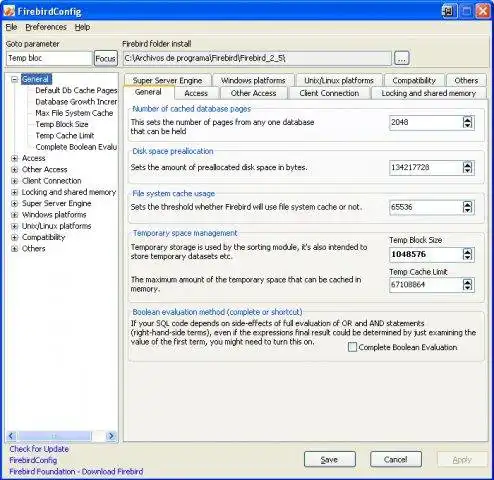Click the Temp Cache Limit field 67108864

pos(426,285)
